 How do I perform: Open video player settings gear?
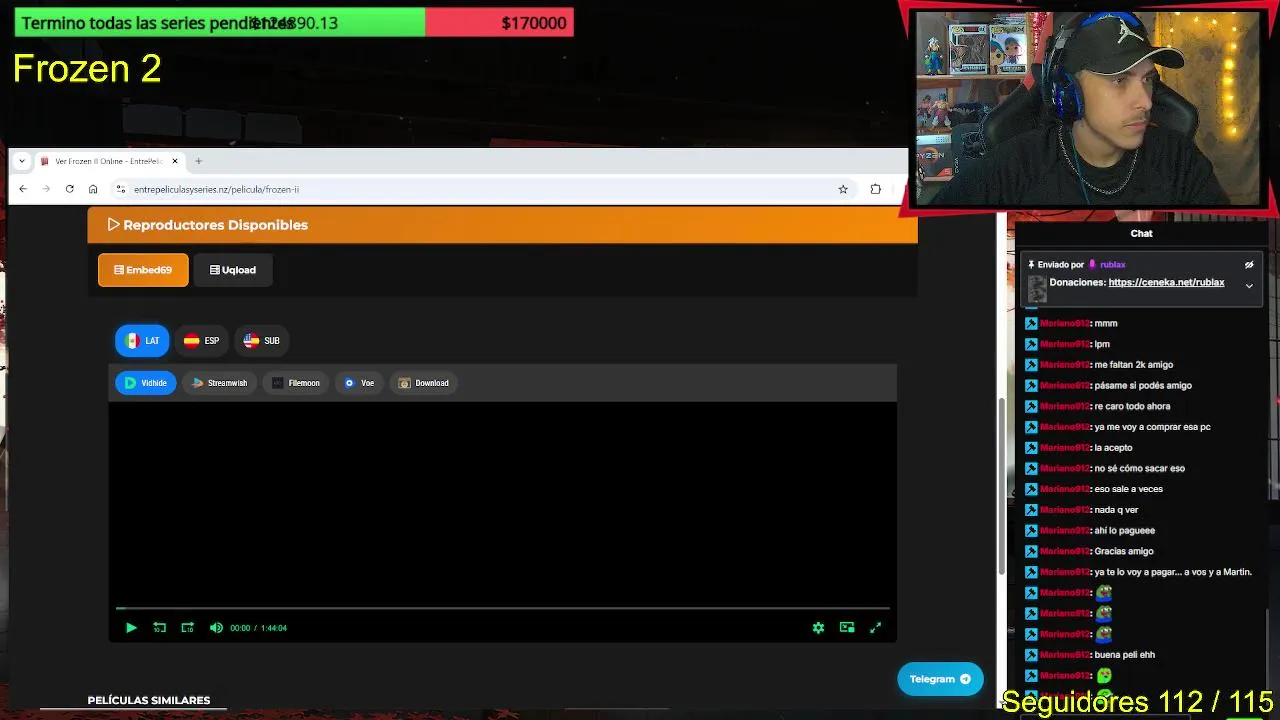818,628
